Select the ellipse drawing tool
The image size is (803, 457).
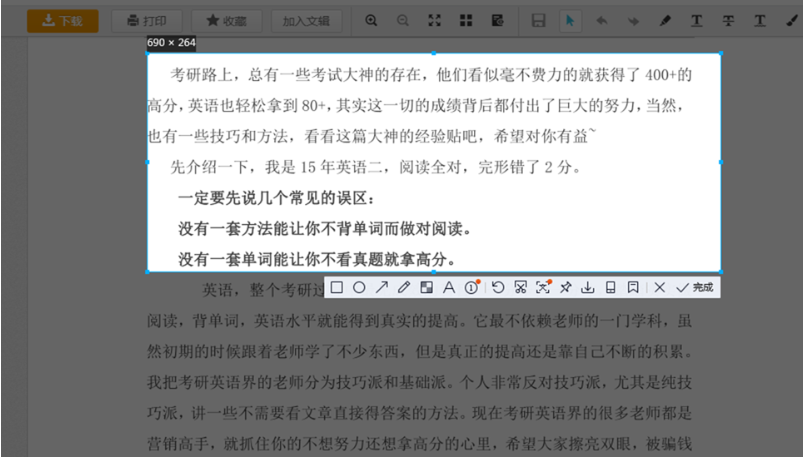pyautogui.click(x=359, y=287)
